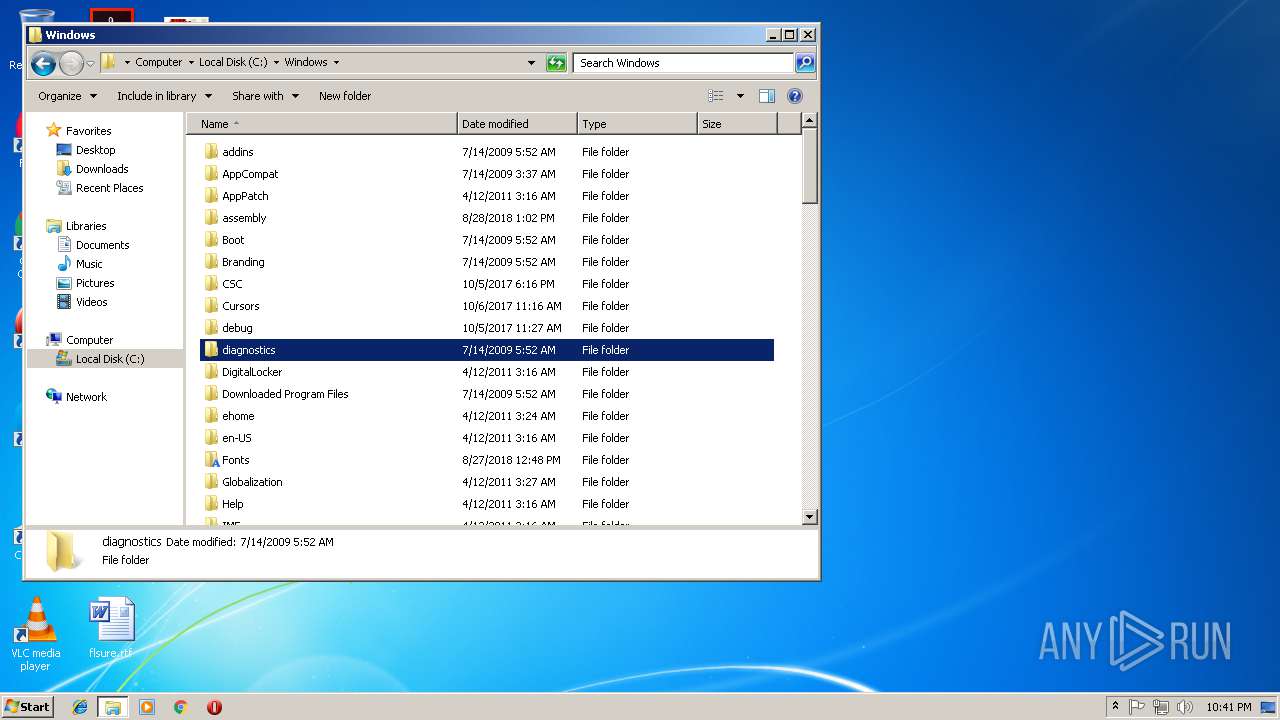The height and width of the screenshot is (720, 1280).
Task: Select the DigitalLocker folder icon
Action: click(x=211, y=372)
